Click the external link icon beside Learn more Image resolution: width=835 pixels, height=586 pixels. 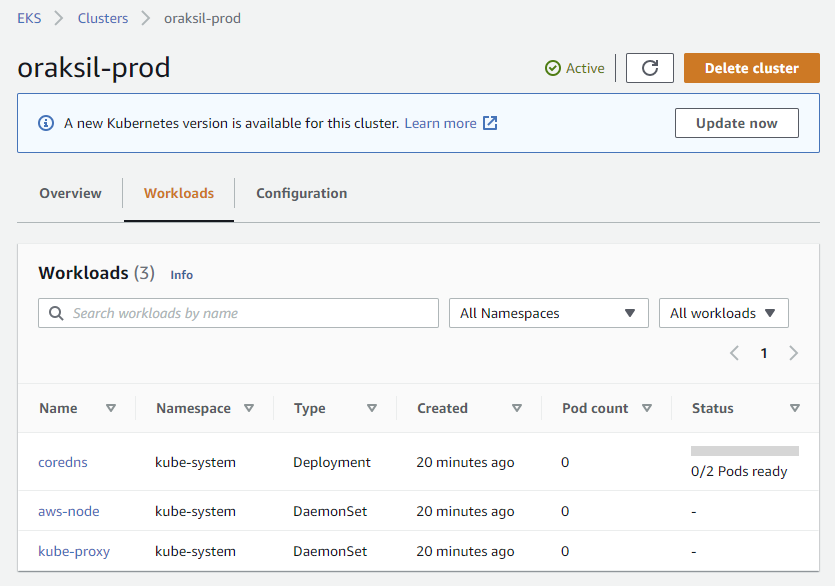[490, 123]
